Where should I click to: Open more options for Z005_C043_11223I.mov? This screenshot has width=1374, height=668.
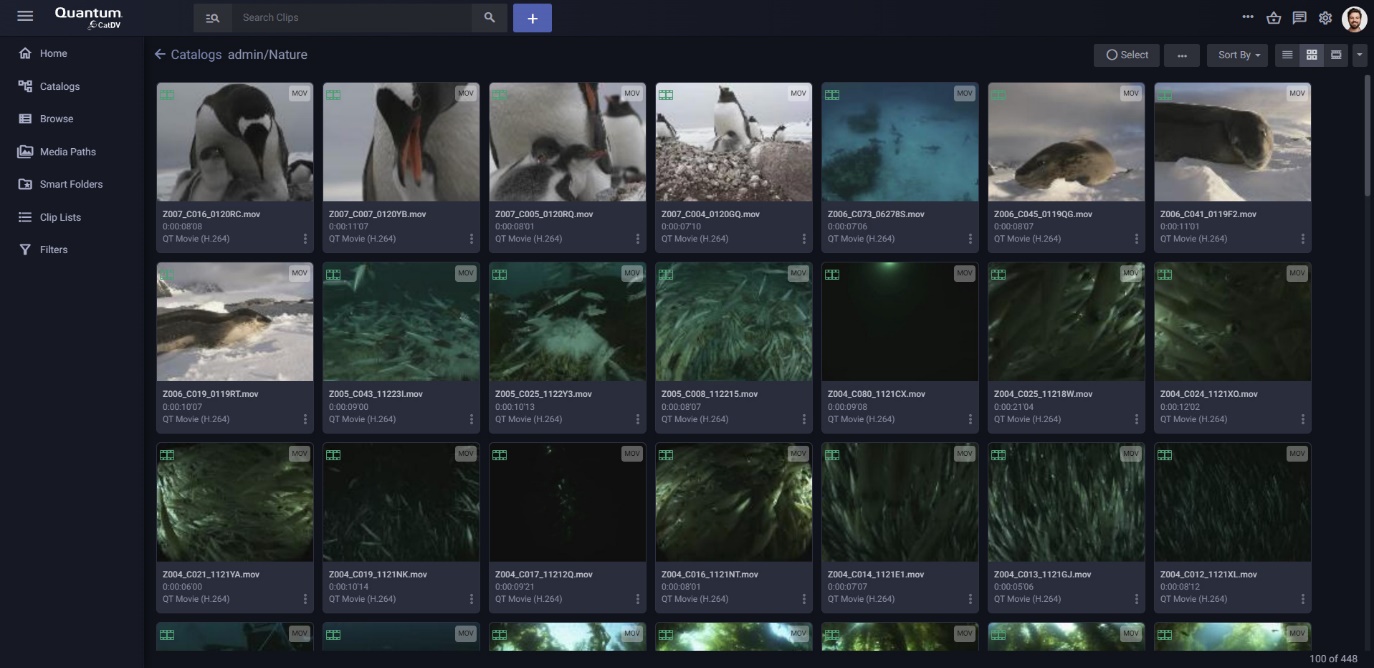coord(472,419)
